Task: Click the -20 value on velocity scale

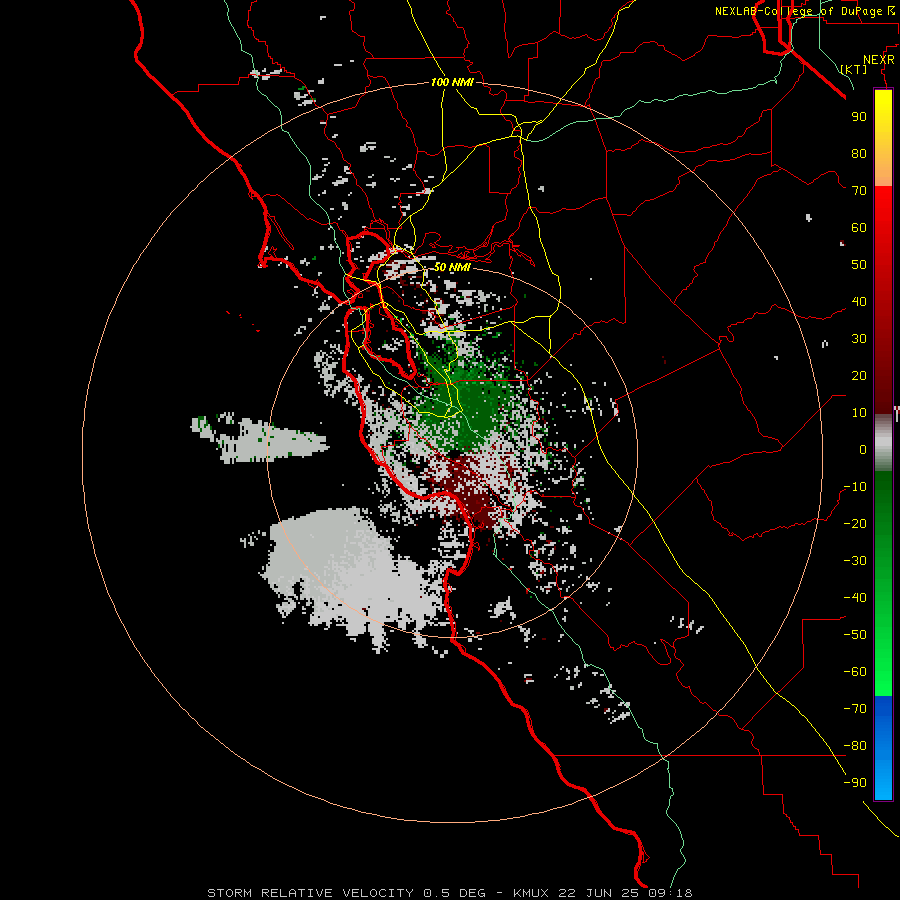Action: click(855, 523)
